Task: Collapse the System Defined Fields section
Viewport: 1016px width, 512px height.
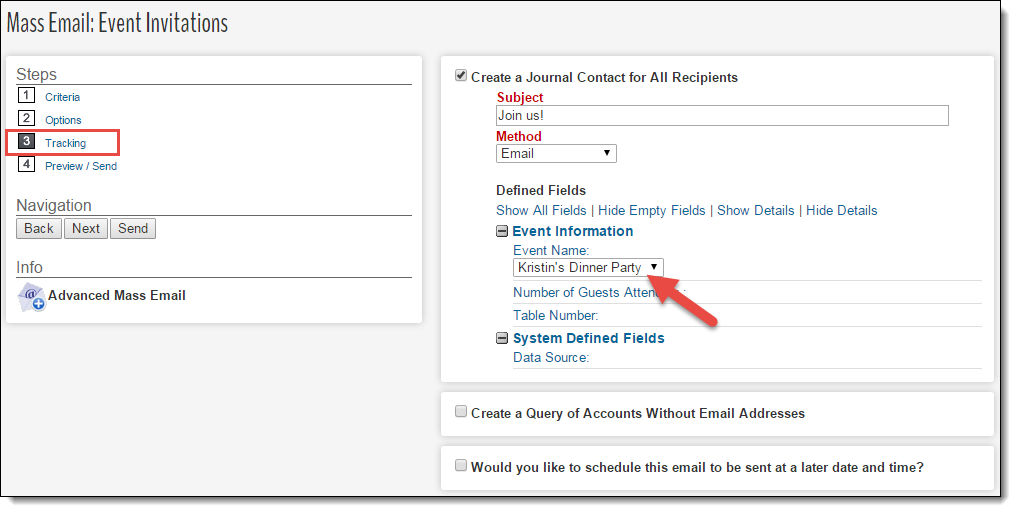Action: point(502,338)
